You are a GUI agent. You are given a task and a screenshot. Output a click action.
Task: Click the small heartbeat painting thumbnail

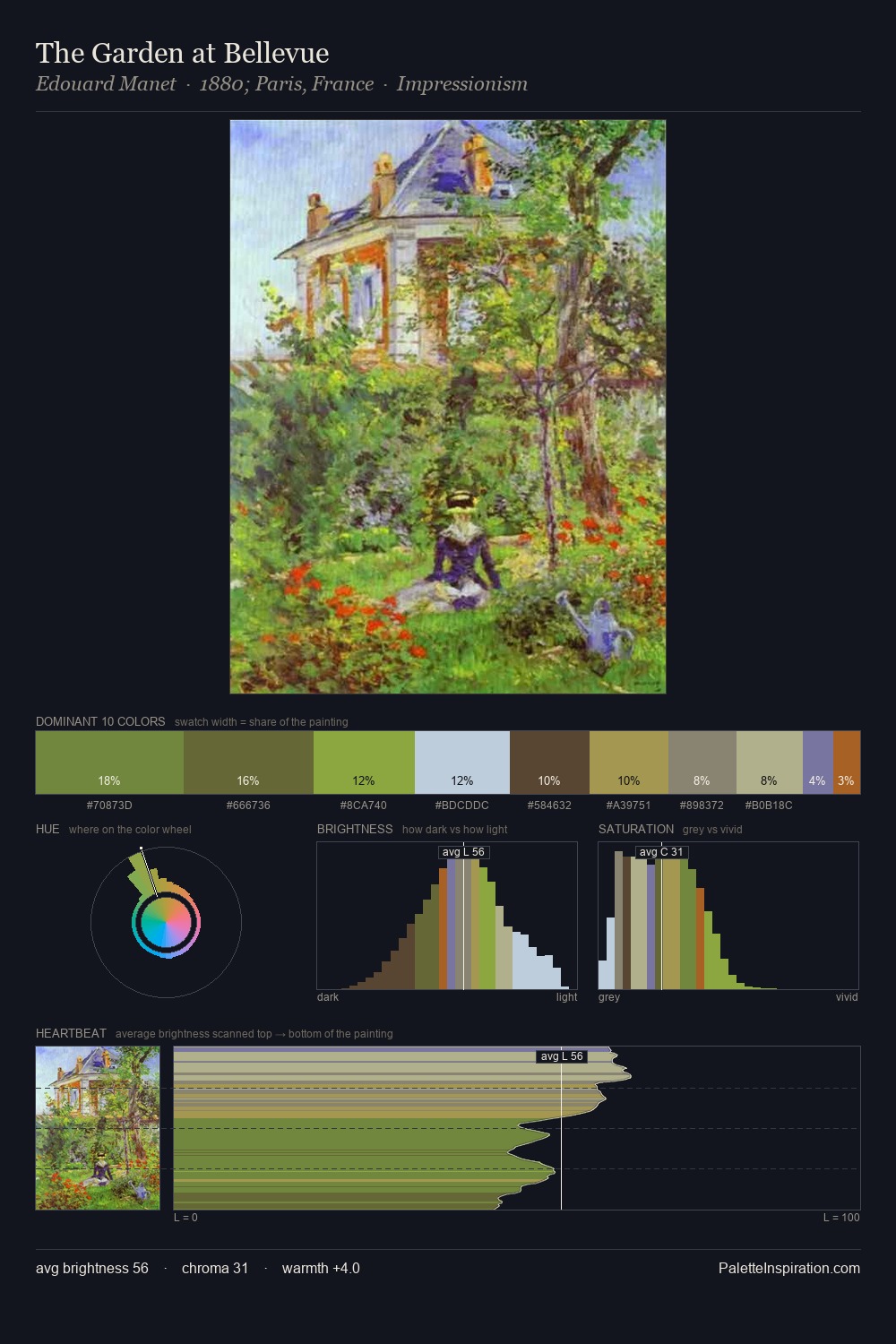pos(98,1128)
